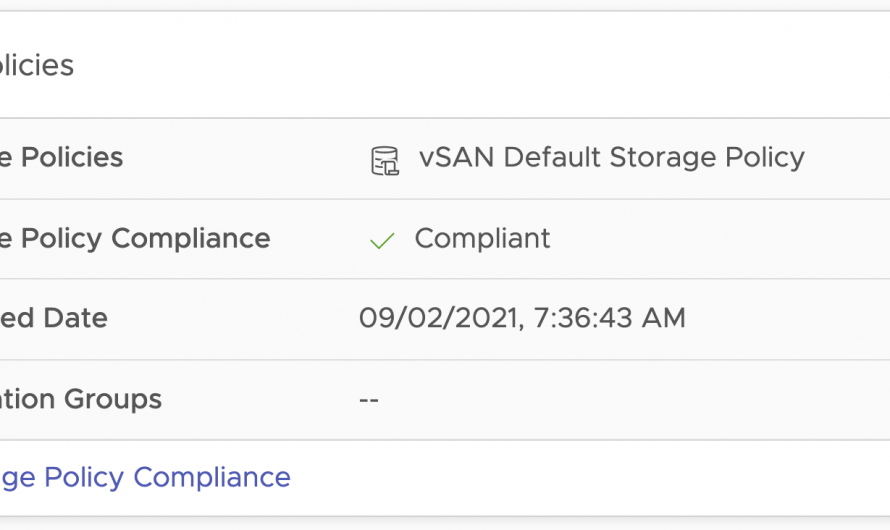Click the green compliance checkmark icon
This screenshot has height=530, width=890.
382,241
